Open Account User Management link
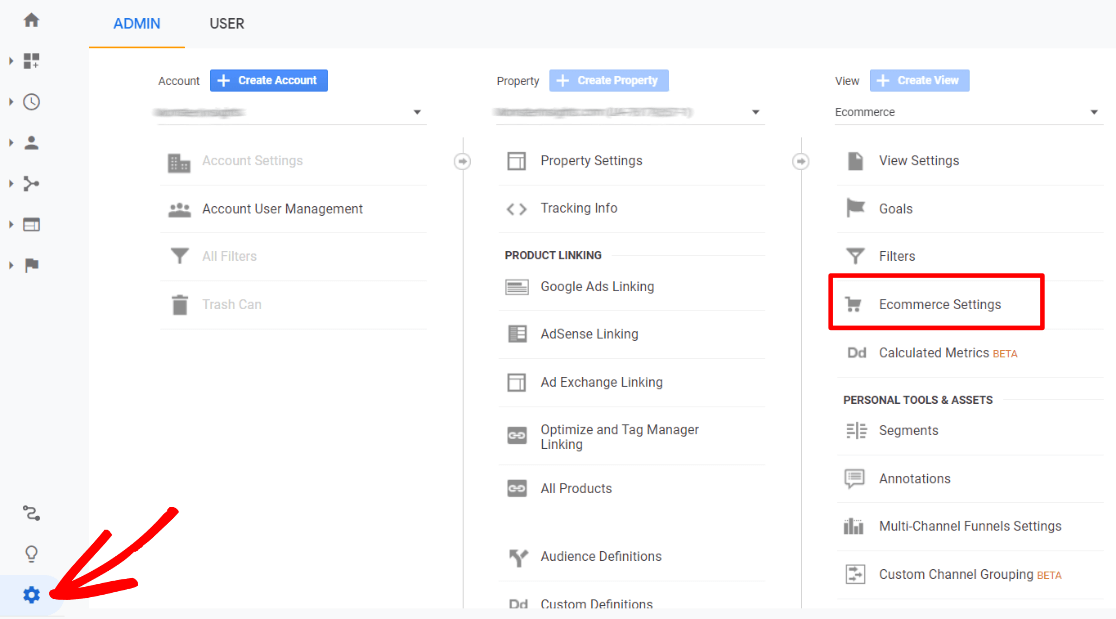The image size is (1116, 619). (283, 209)
